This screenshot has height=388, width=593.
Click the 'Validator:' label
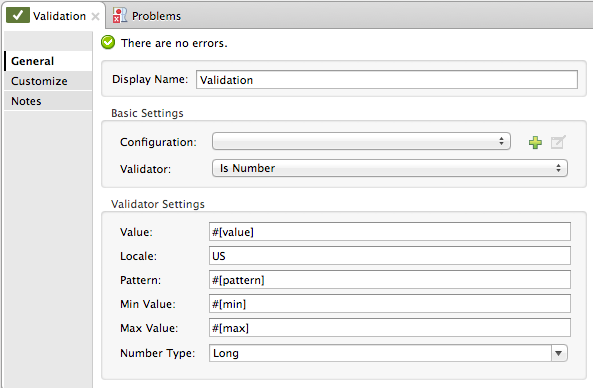145,169
